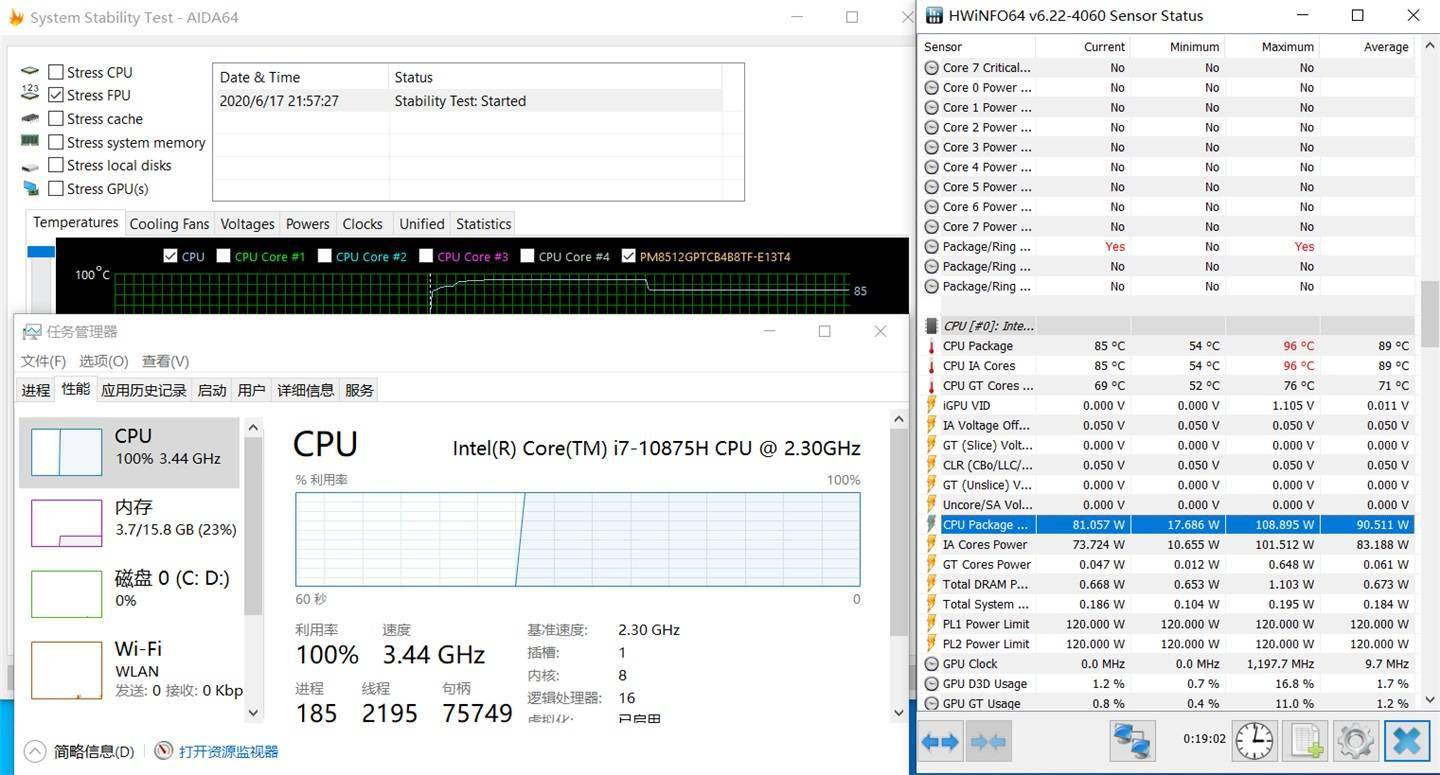The width and height of the screenshot is (1440, 775).
Task: Open the 启动 tab
Action: coord(212,390)
